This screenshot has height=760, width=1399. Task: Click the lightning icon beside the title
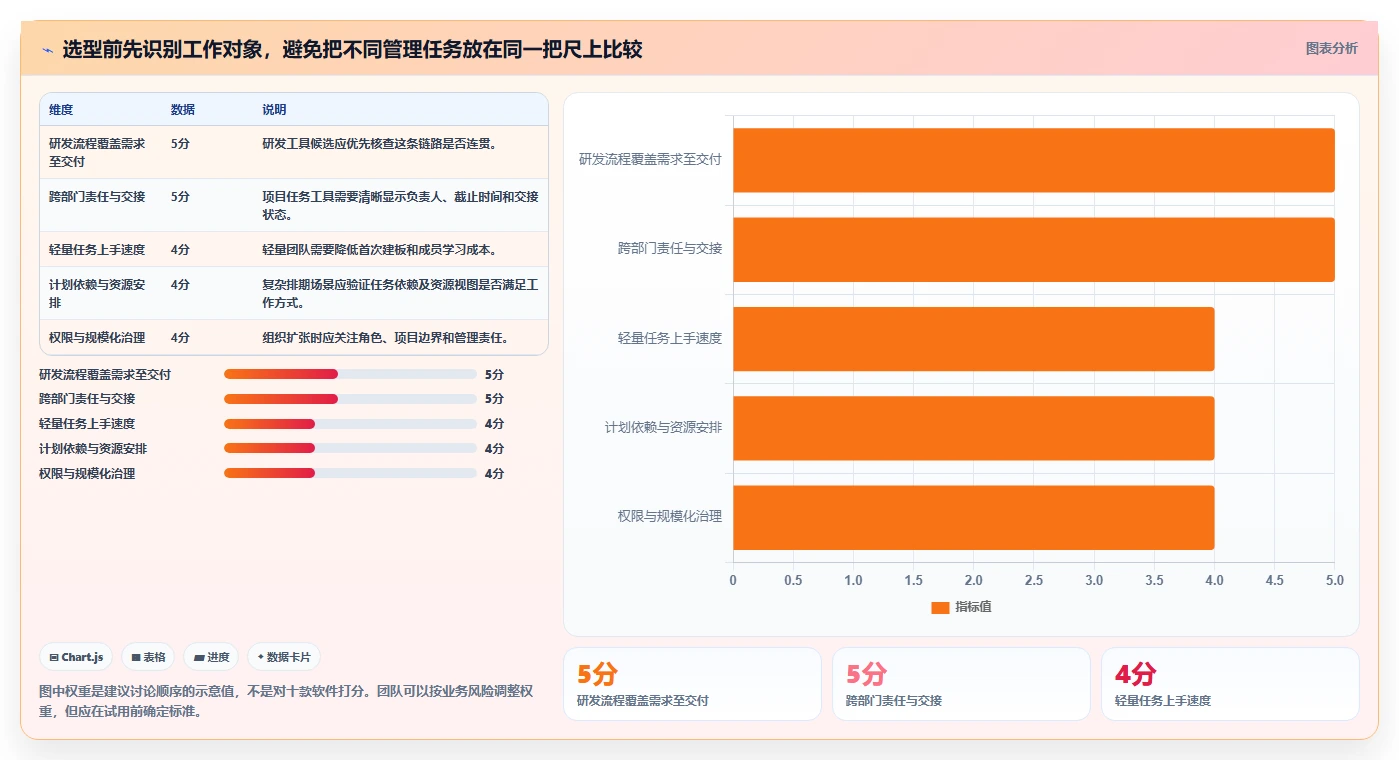click(47, 50)
